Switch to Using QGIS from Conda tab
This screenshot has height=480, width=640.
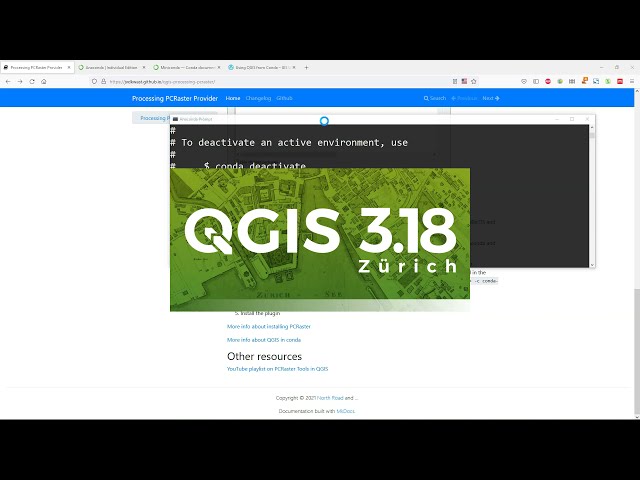(x=261, y=67)
